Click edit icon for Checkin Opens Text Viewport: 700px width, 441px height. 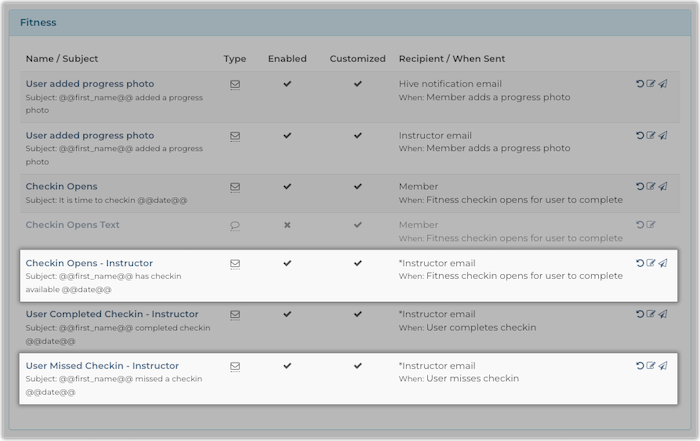point(651,225)
